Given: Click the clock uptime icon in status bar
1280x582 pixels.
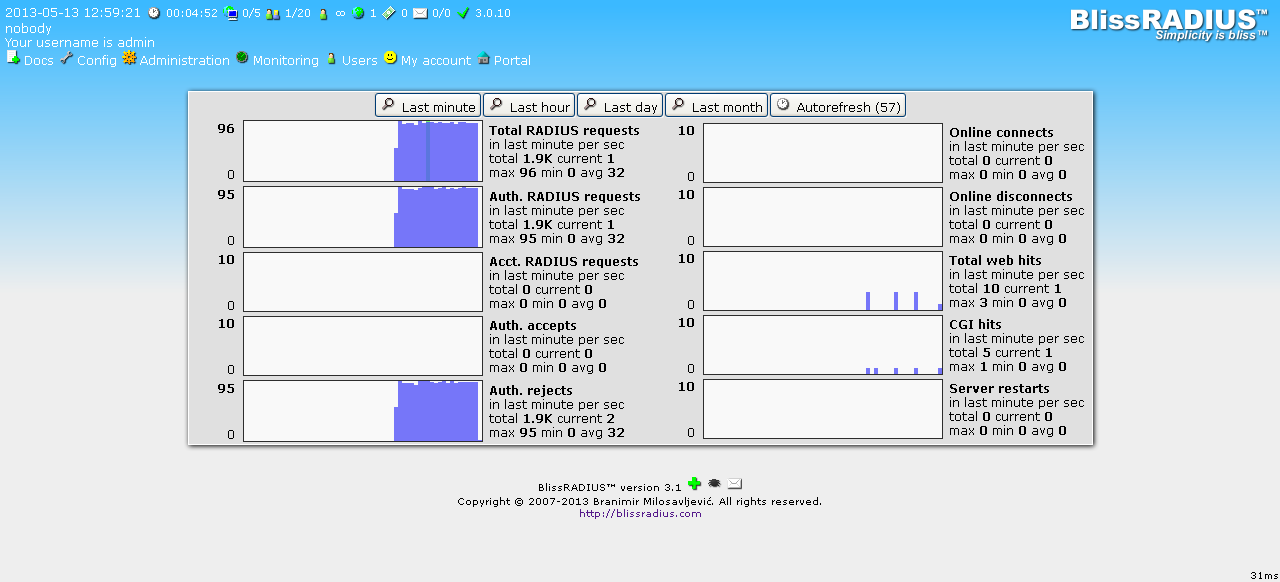Looking at the screenshot, I should tap(153, 13).
